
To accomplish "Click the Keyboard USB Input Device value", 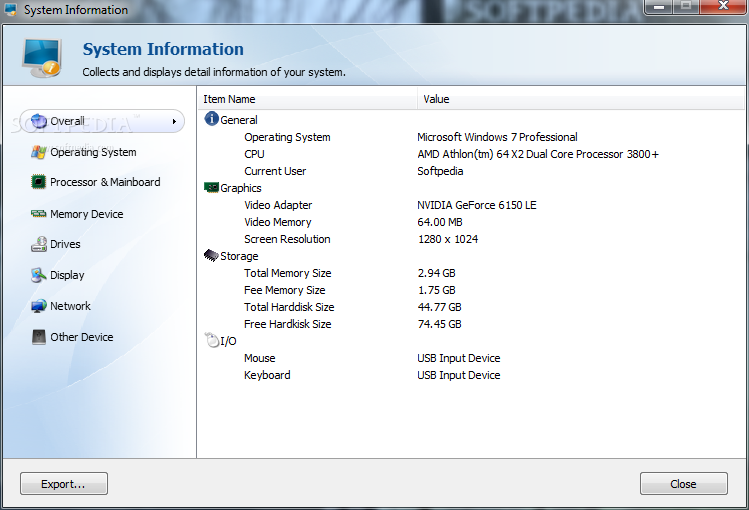I will (x=459, y=375).
